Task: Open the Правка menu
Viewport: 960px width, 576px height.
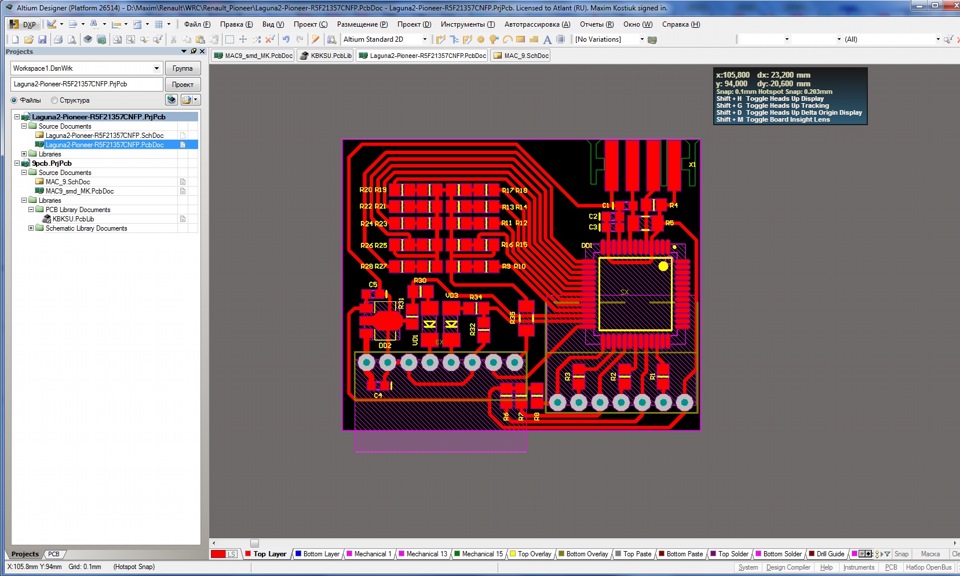Action: click(236, 24)
